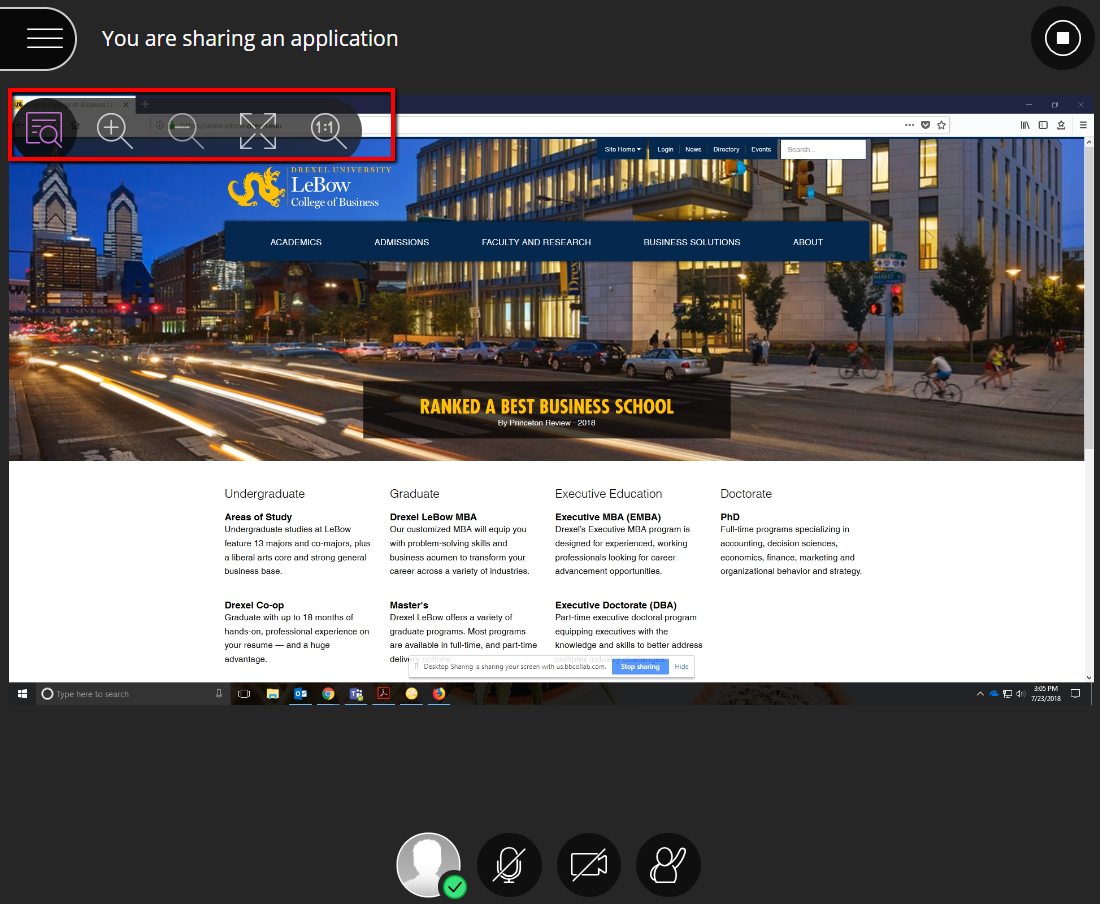Open the News link

point(693,149)
